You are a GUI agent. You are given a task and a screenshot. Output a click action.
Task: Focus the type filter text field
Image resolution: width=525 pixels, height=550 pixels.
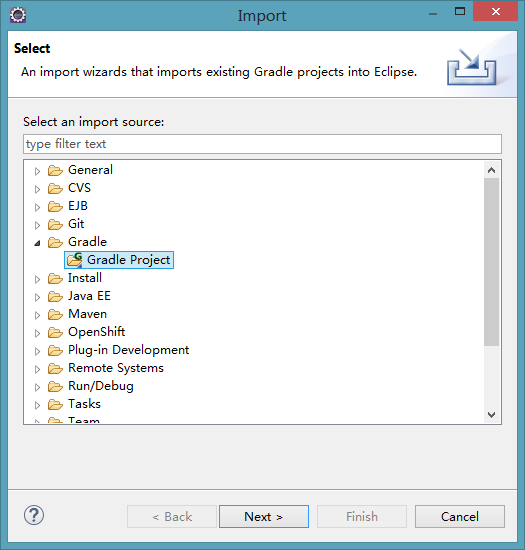tap(262, 144)
